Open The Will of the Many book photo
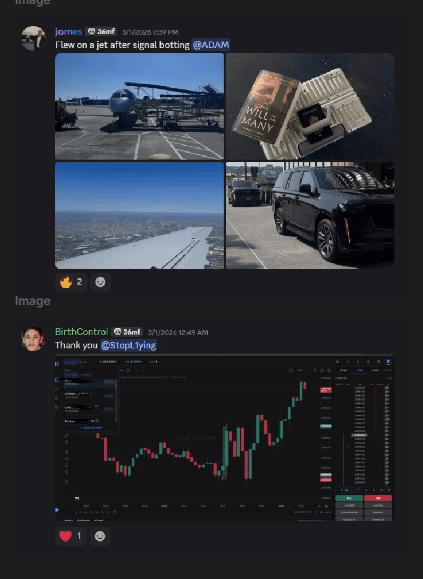Image resolution: width=423 pixels, height=579 pixels. tap(310, 106)
